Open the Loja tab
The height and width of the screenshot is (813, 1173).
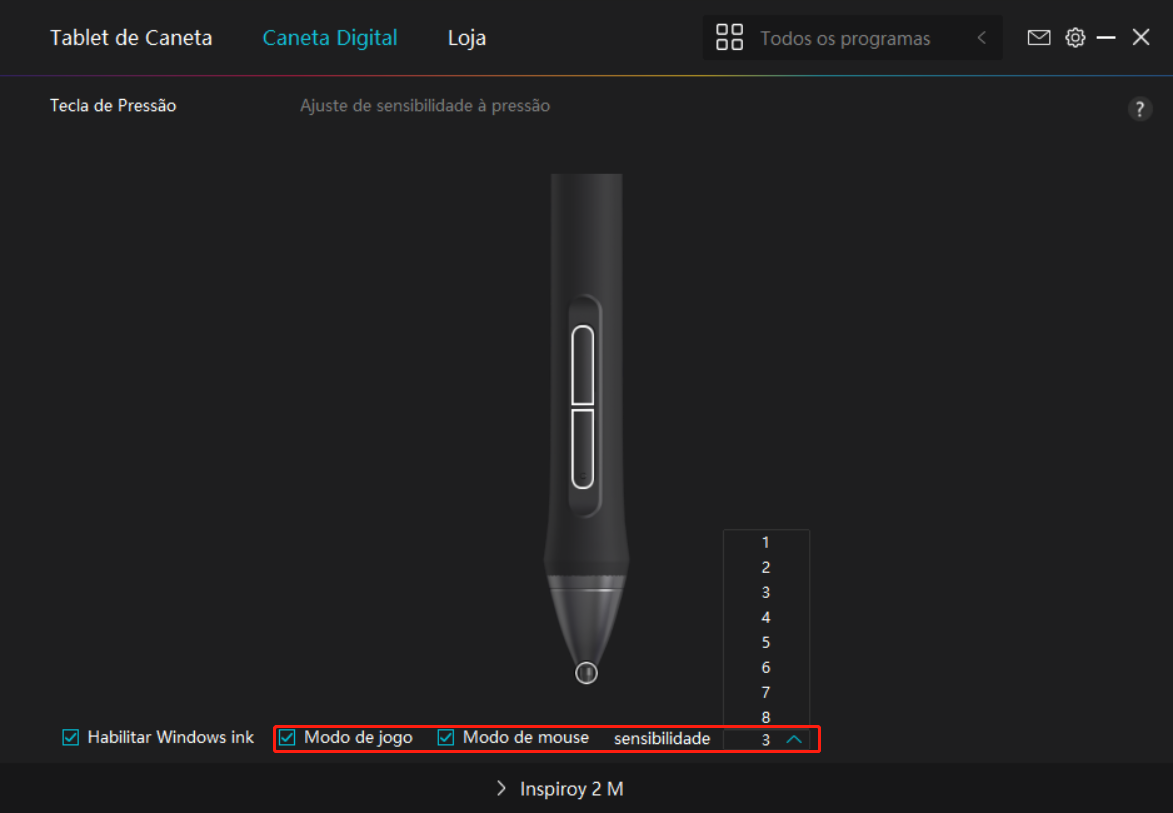(x=466, y=38)
